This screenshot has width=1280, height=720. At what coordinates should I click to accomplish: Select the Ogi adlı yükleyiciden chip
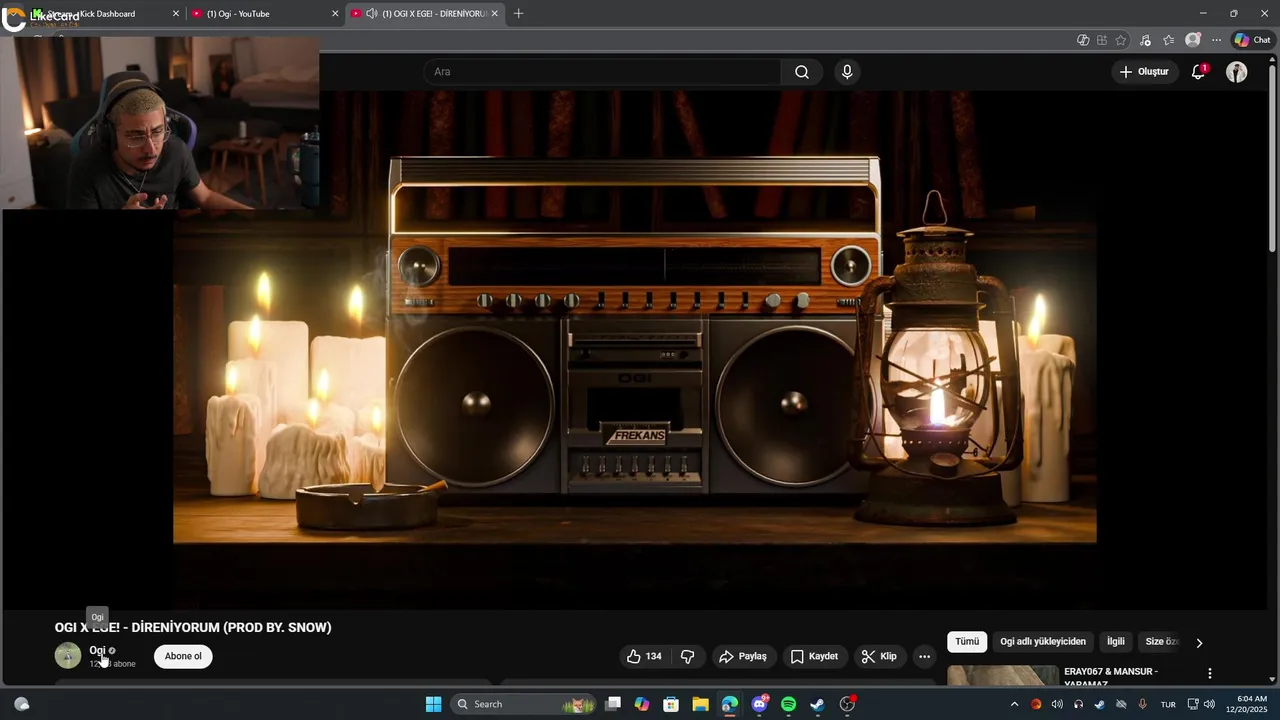coord(1043,642)
